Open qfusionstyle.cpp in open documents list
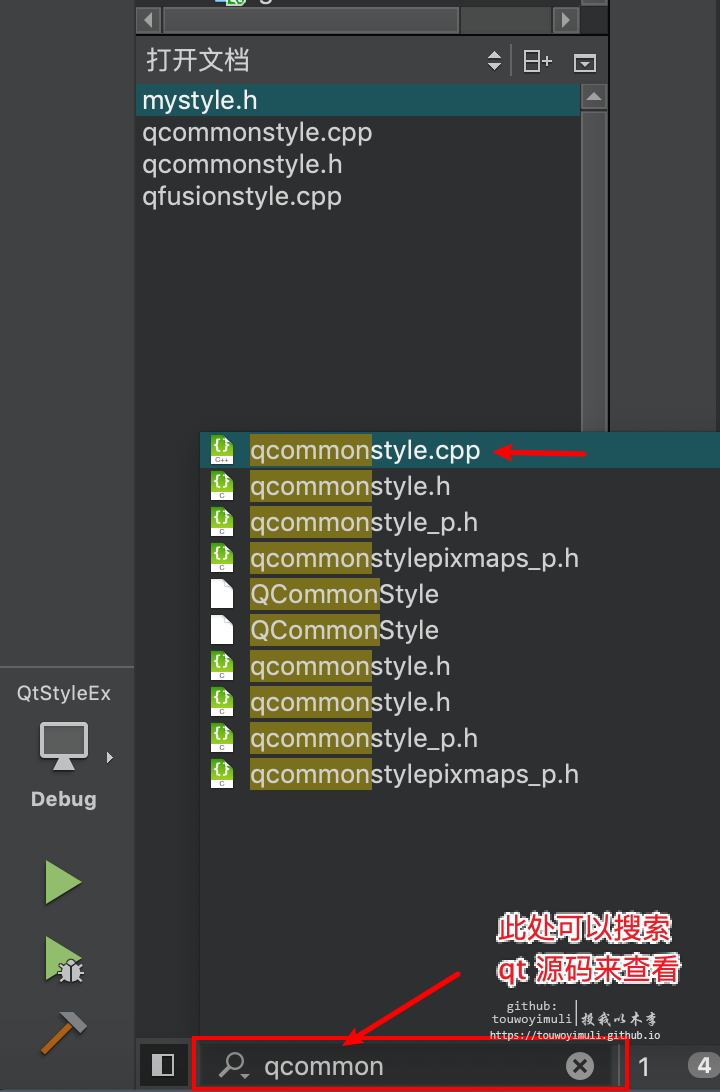This screenshot has width=720, height=1092. tap(358, 196)
